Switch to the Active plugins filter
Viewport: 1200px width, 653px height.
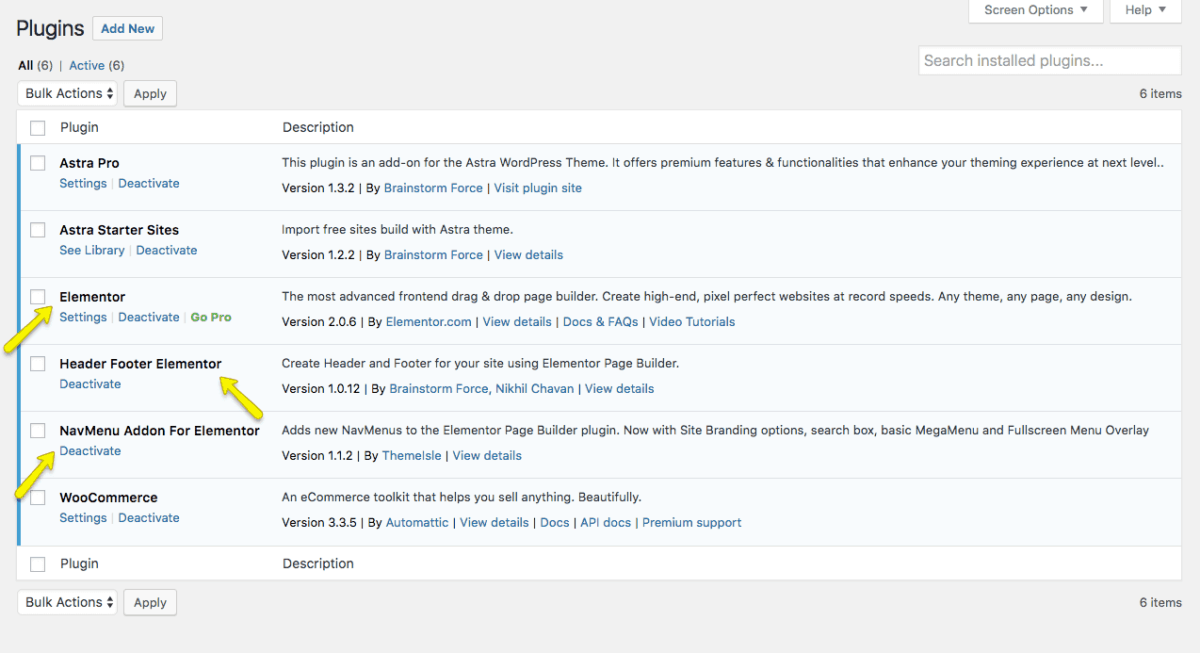(87, 66)
